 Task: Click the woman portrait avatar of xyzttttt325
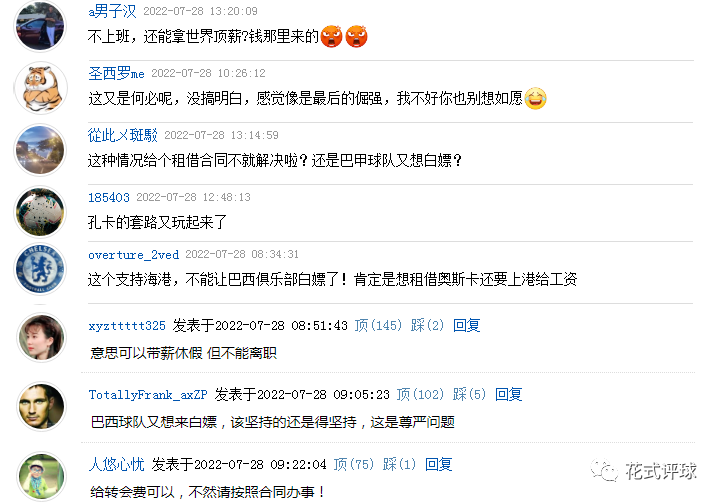[41, 338]
